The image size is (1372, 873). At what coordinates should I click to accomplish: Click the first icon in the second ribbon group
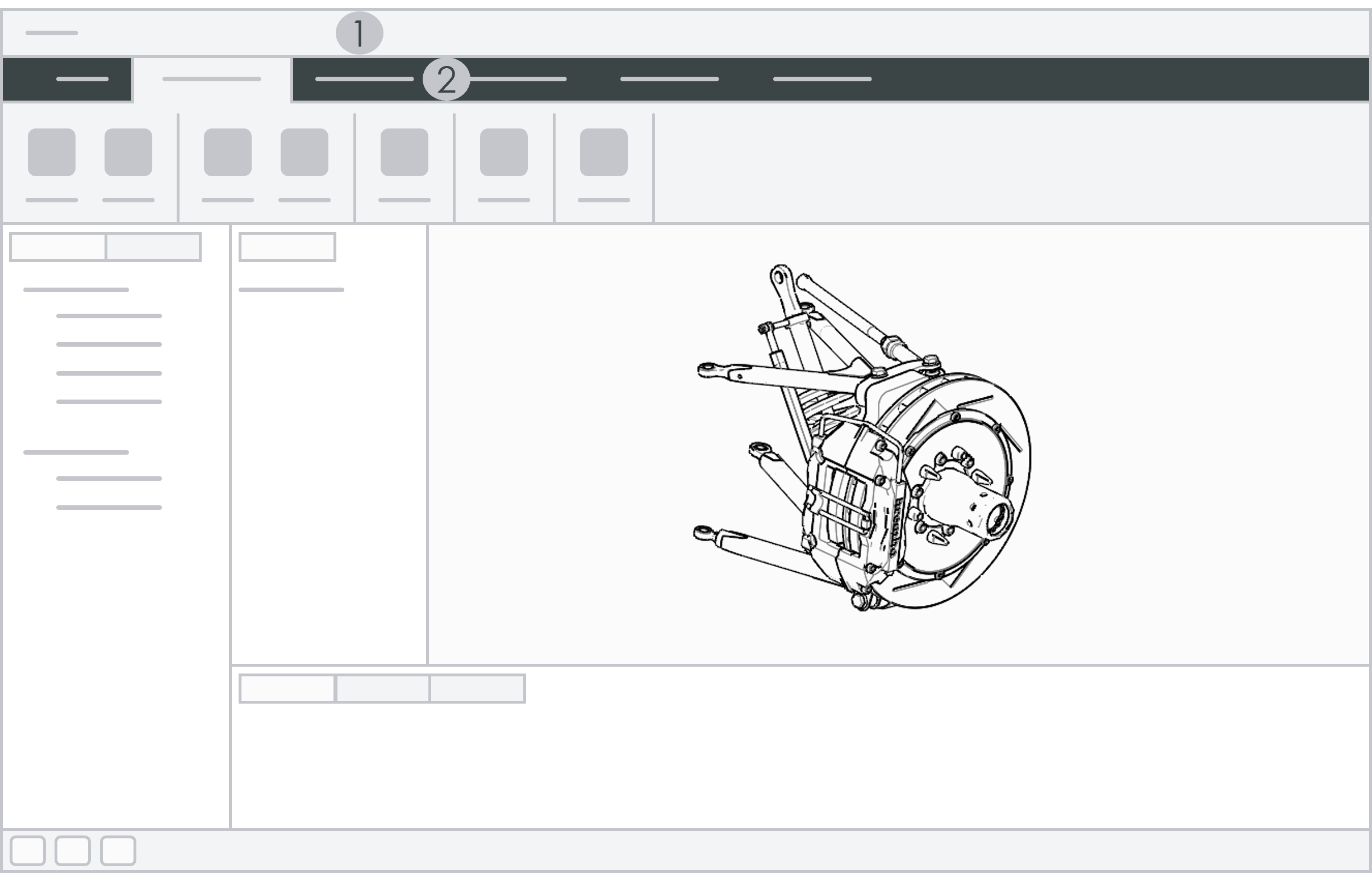[x=228, y=152]
